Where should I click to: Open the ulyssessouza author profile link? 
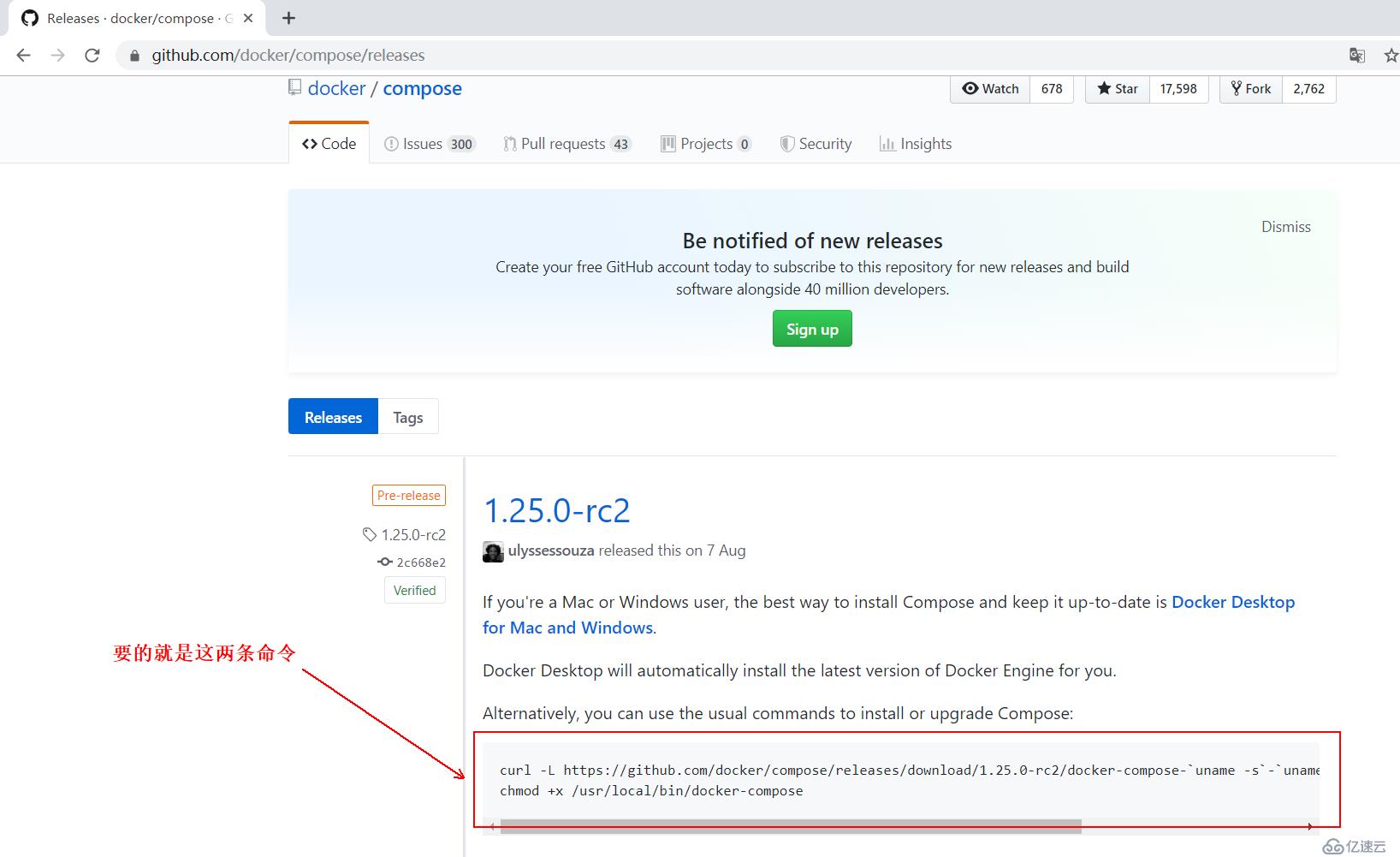point(551,551)
